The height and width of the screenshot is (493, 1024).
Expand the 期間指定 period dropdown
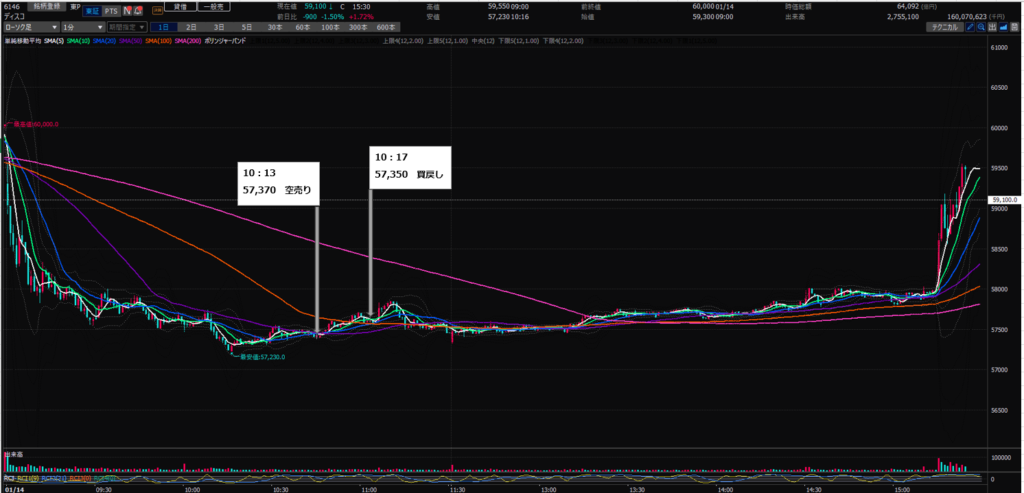tap(129, 27)
